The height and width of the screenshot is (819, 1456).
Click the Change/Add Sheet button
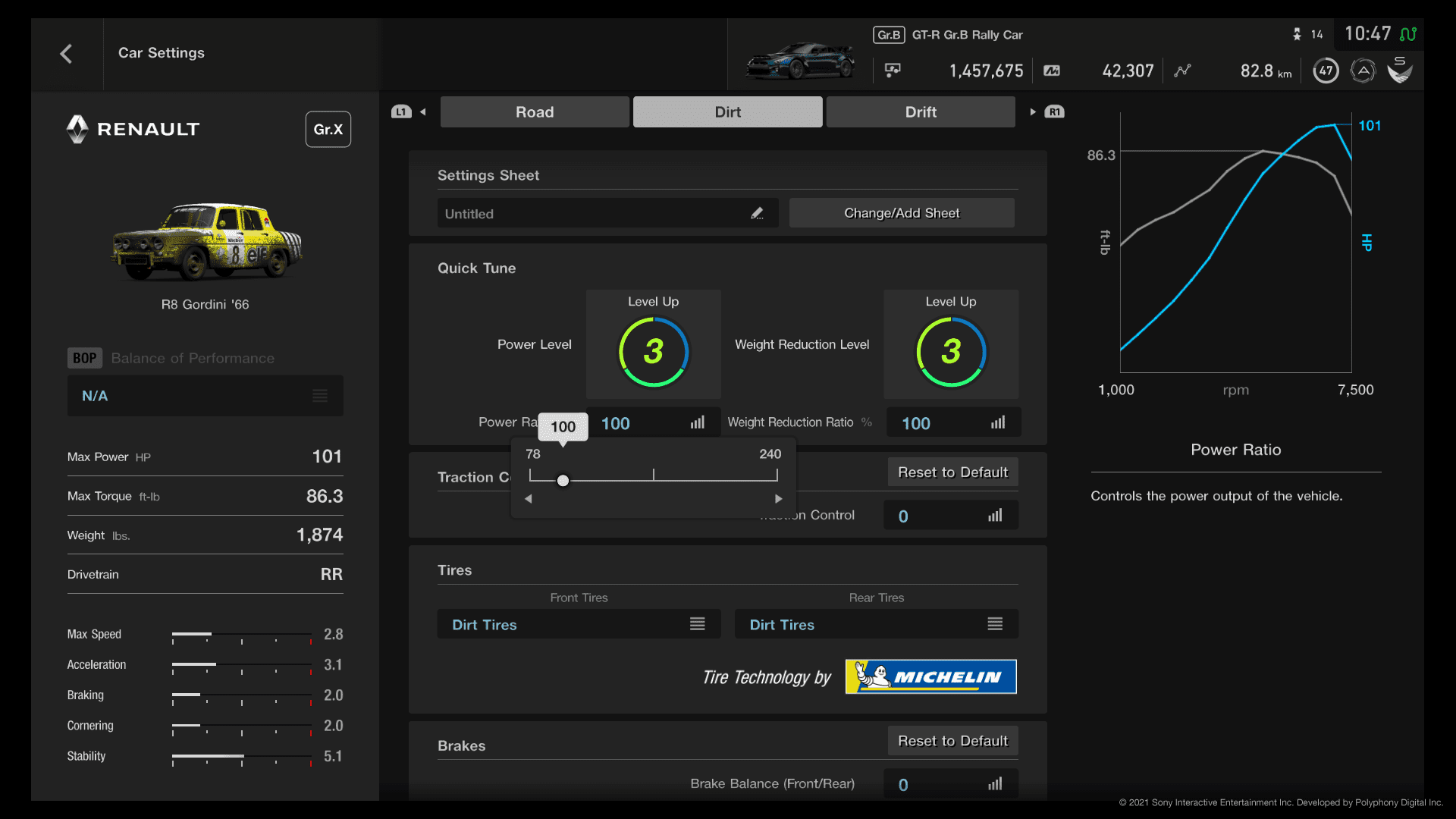[x=901, y=212]
